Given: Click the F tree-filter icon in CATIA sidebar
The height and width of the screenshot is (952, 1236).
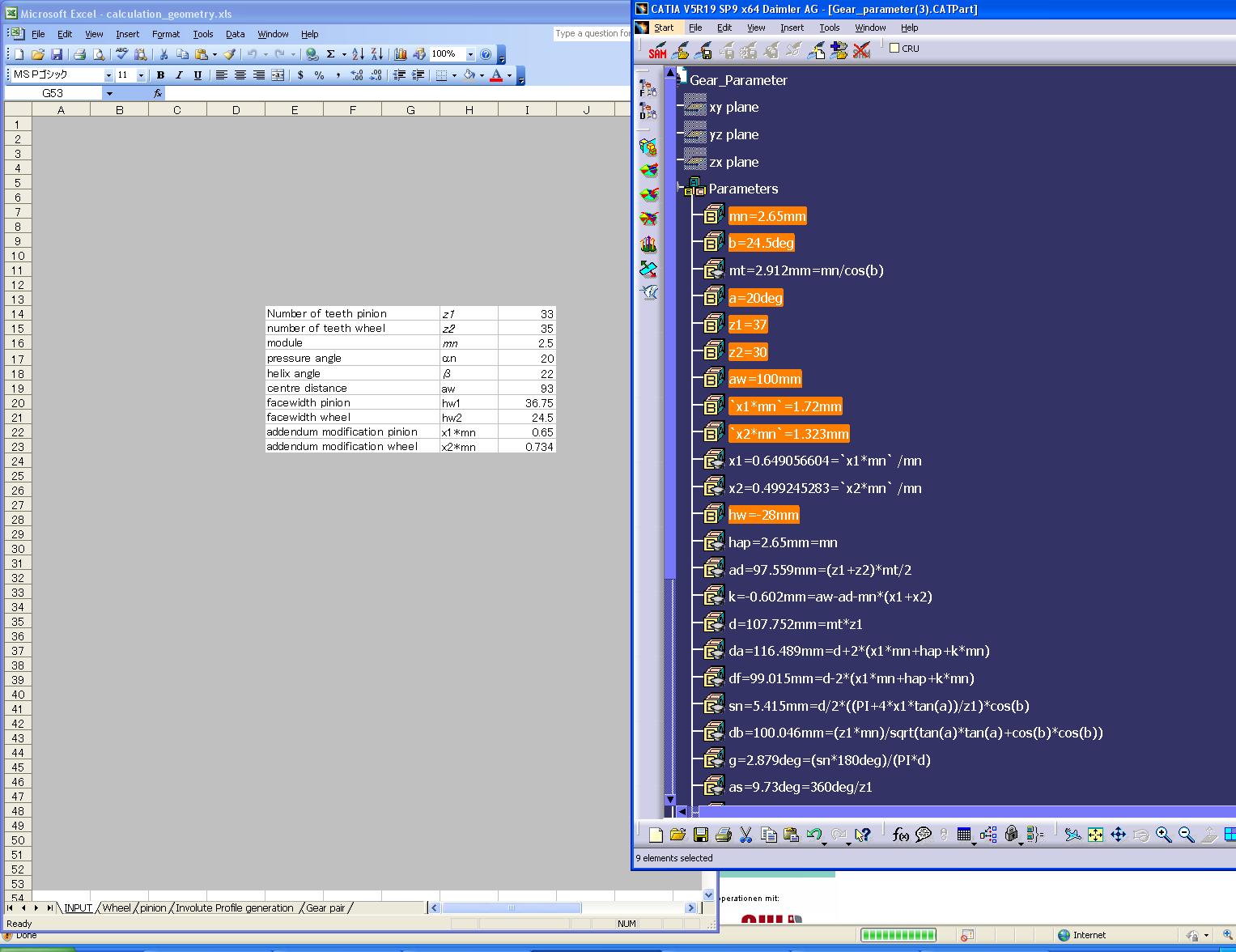Looking at the screenshot, I should [648, 87].
